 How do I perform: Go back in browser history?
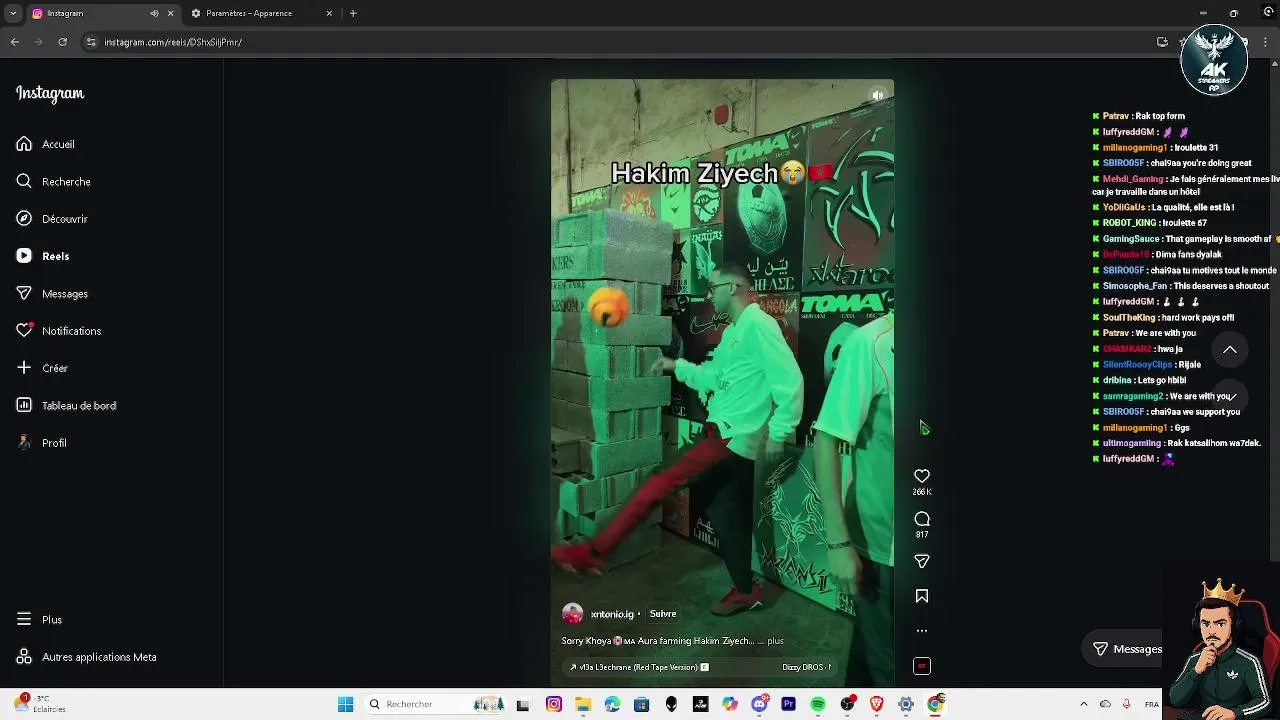[15, 42]
